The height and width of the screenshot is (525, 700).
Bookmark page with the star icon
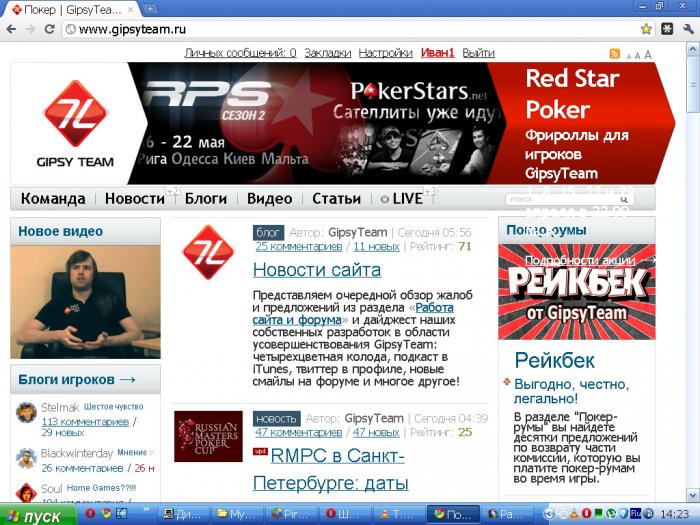646,29
